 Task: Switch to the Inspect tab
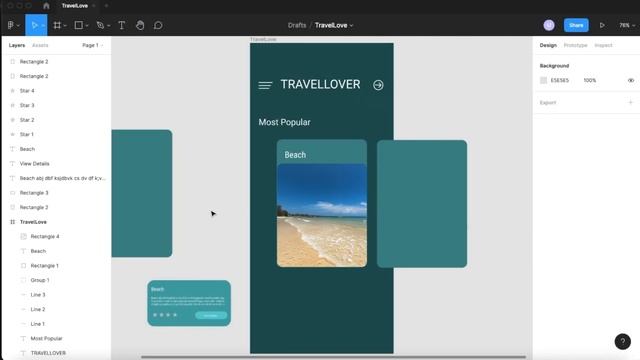tap(603, 45)
